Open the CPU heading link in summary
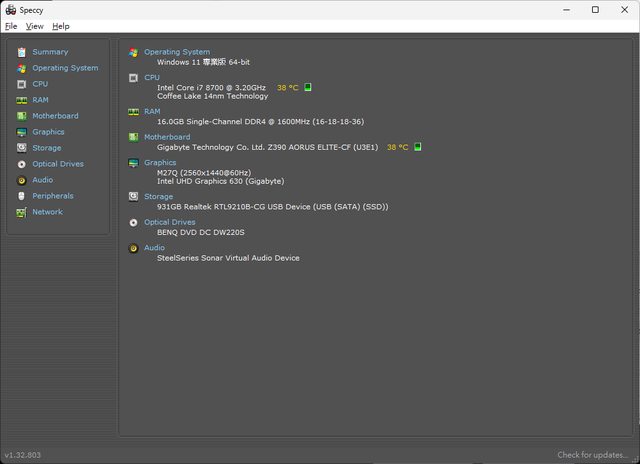Viewport: 640px width, 464px height. (151, 77)
